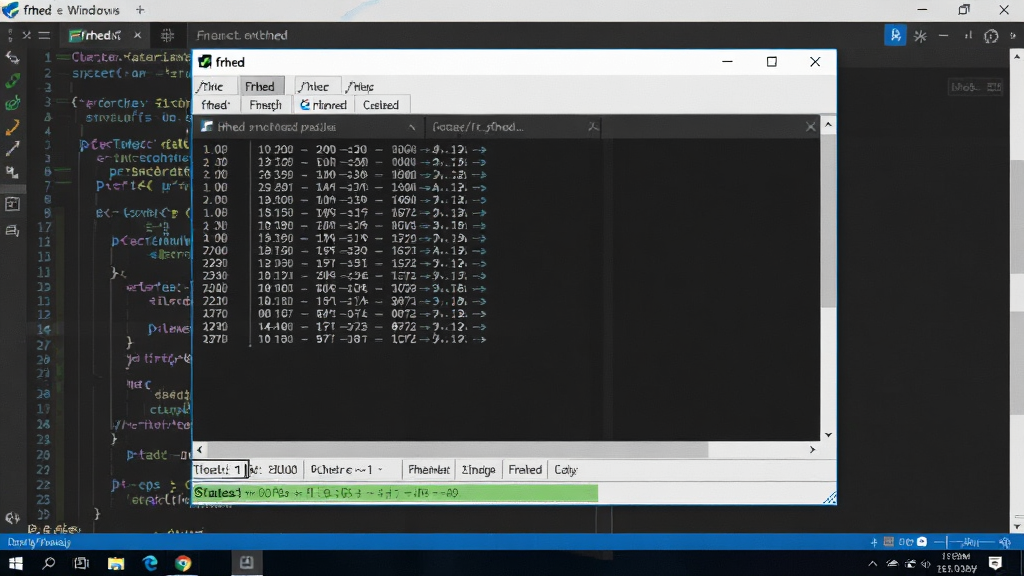This screenshot has width=1024, height=576.
Task: Click the Zindge button in the bottom bar
Action: pos(478,470)
